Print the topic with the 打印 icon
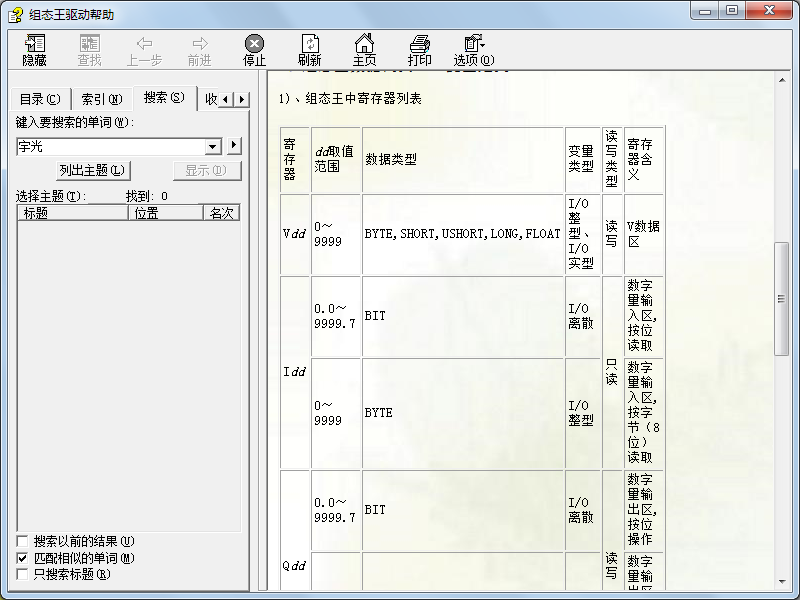Image resolution: width=800 pixels, height=600 pixels. [x=419, y=50]
